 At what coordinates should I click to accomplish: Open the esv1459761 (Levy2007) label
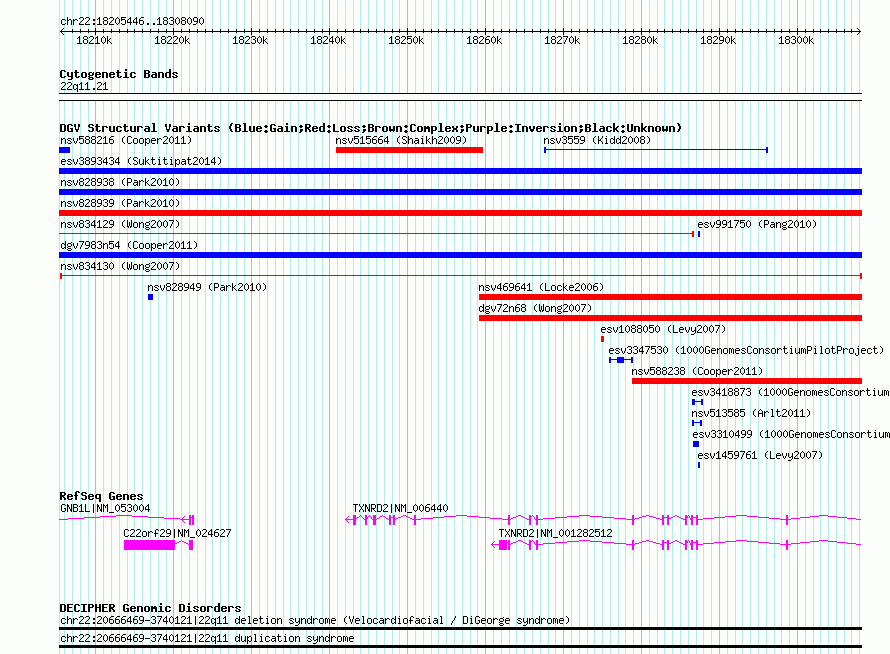[x=760, y=455]
